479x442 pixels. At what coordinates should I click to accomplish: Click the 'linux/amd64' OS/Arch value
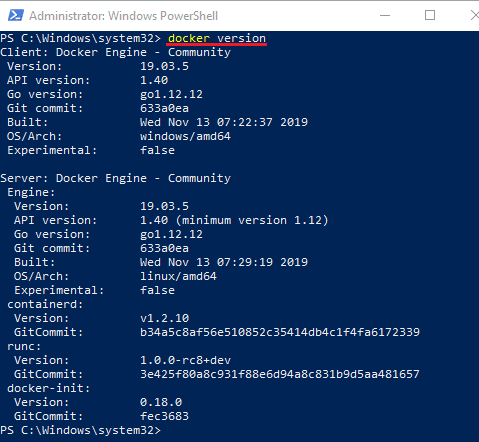pos(178,276)
